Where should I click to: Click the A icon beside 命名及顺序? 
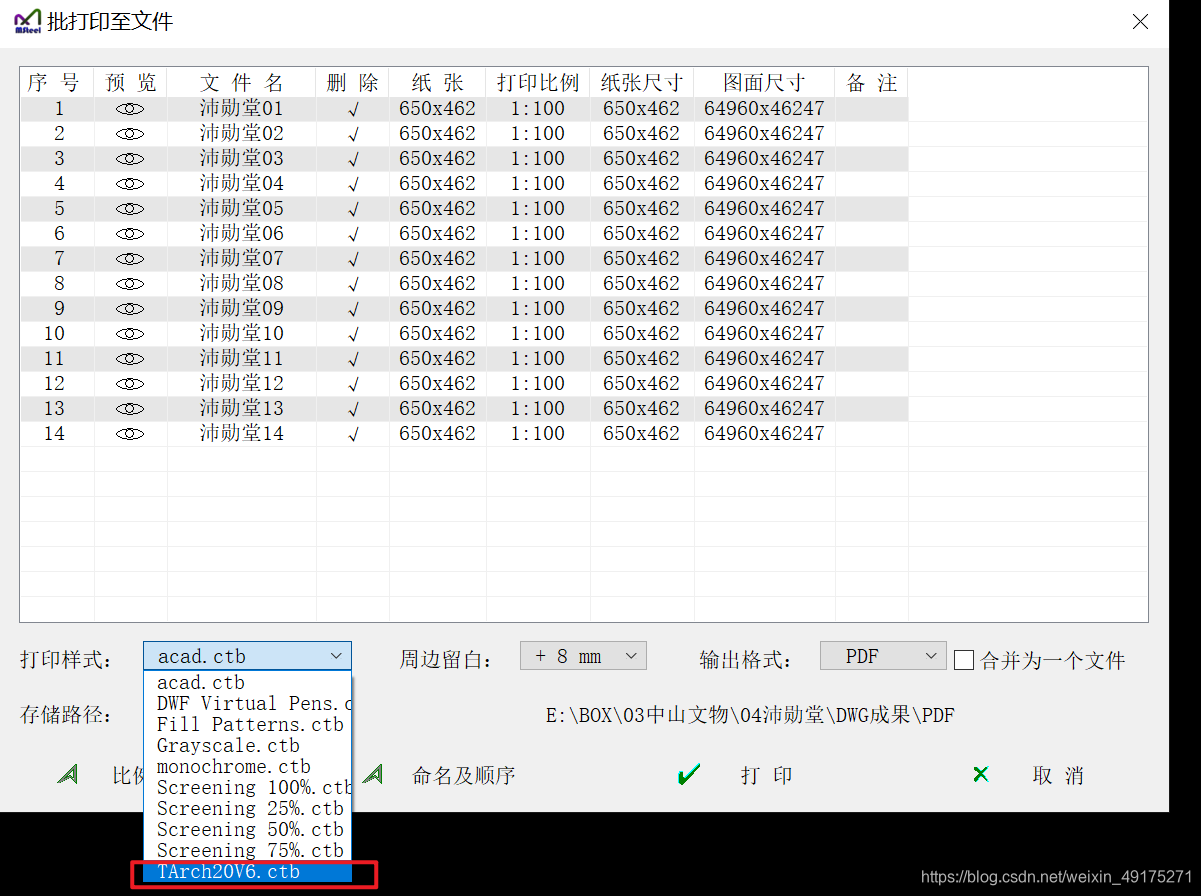click(373, 774)
